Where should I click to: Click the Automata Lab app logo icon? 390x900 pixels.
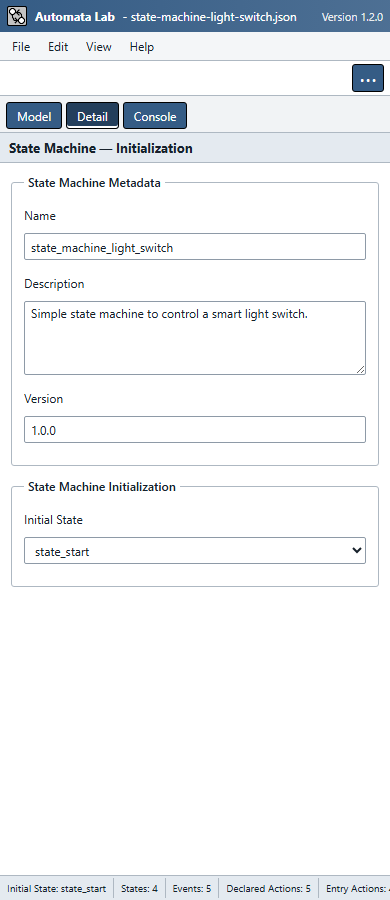17,16
